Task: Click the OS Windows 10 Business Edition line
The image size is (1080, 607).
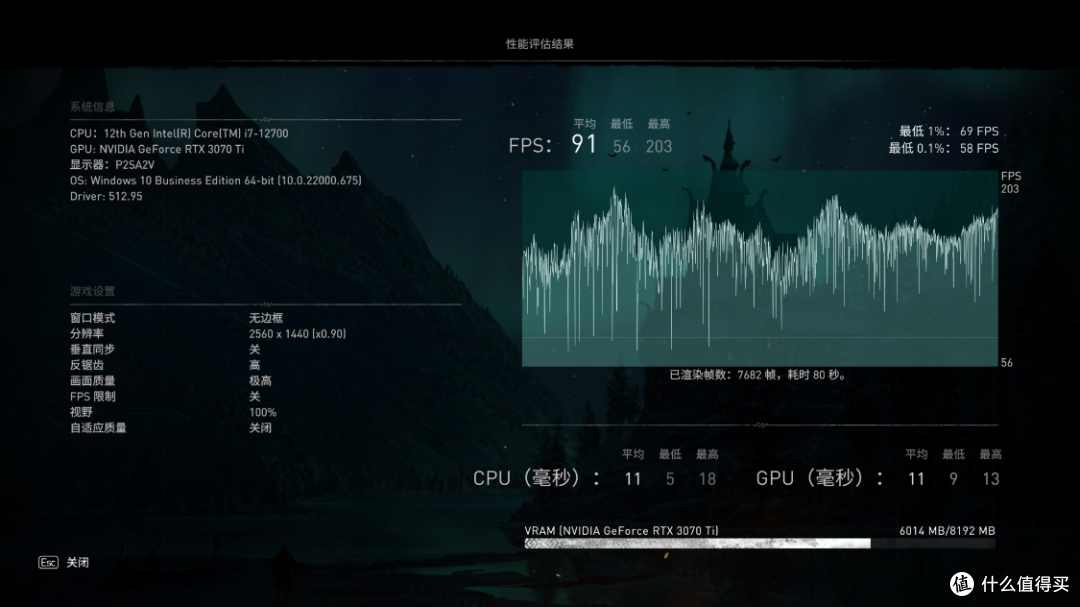Action: [x=216, y=181]
